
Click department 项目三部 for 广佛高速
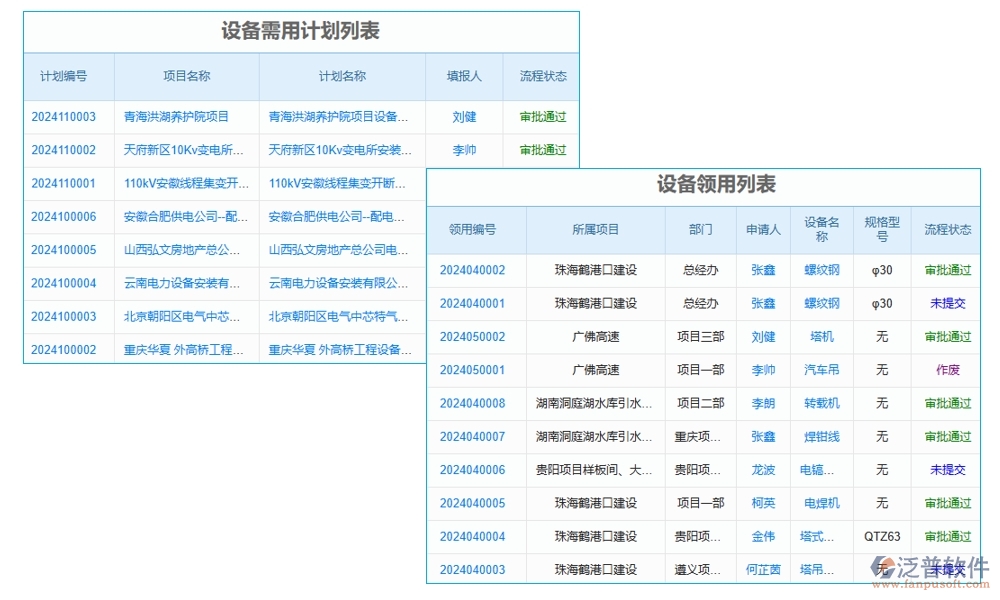(699, 337)
